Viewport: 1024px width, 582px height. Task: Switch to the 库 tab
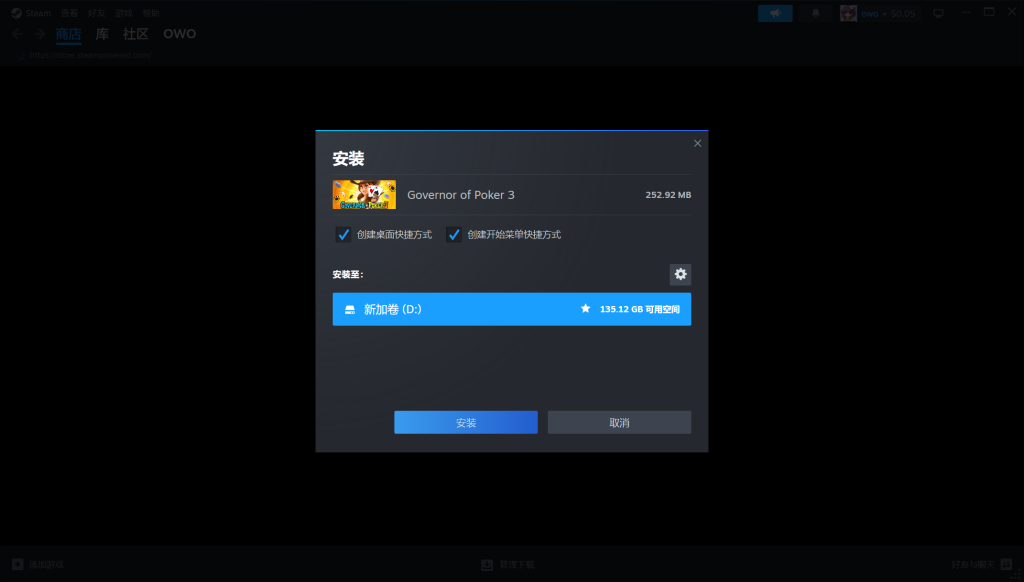pos(102,34)
